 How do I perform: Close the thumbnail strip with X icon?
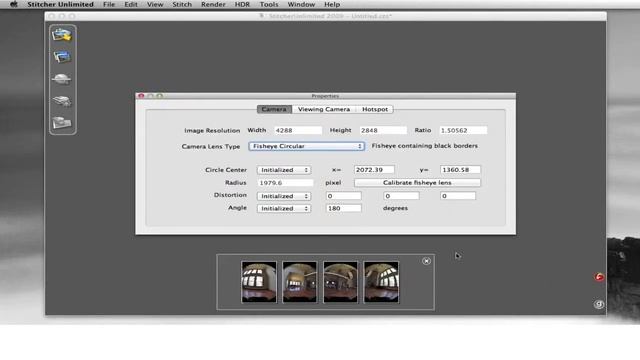(426, 261)
